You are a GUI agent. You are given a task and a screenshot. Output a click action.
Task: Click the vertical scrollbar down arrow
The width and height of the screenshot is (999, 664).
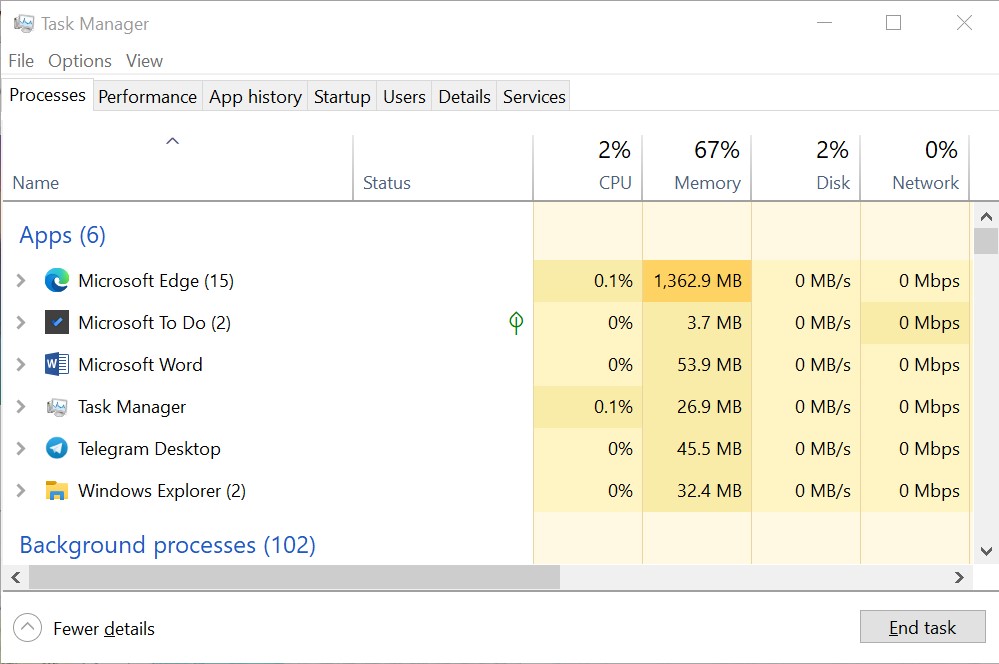[985, 551]
